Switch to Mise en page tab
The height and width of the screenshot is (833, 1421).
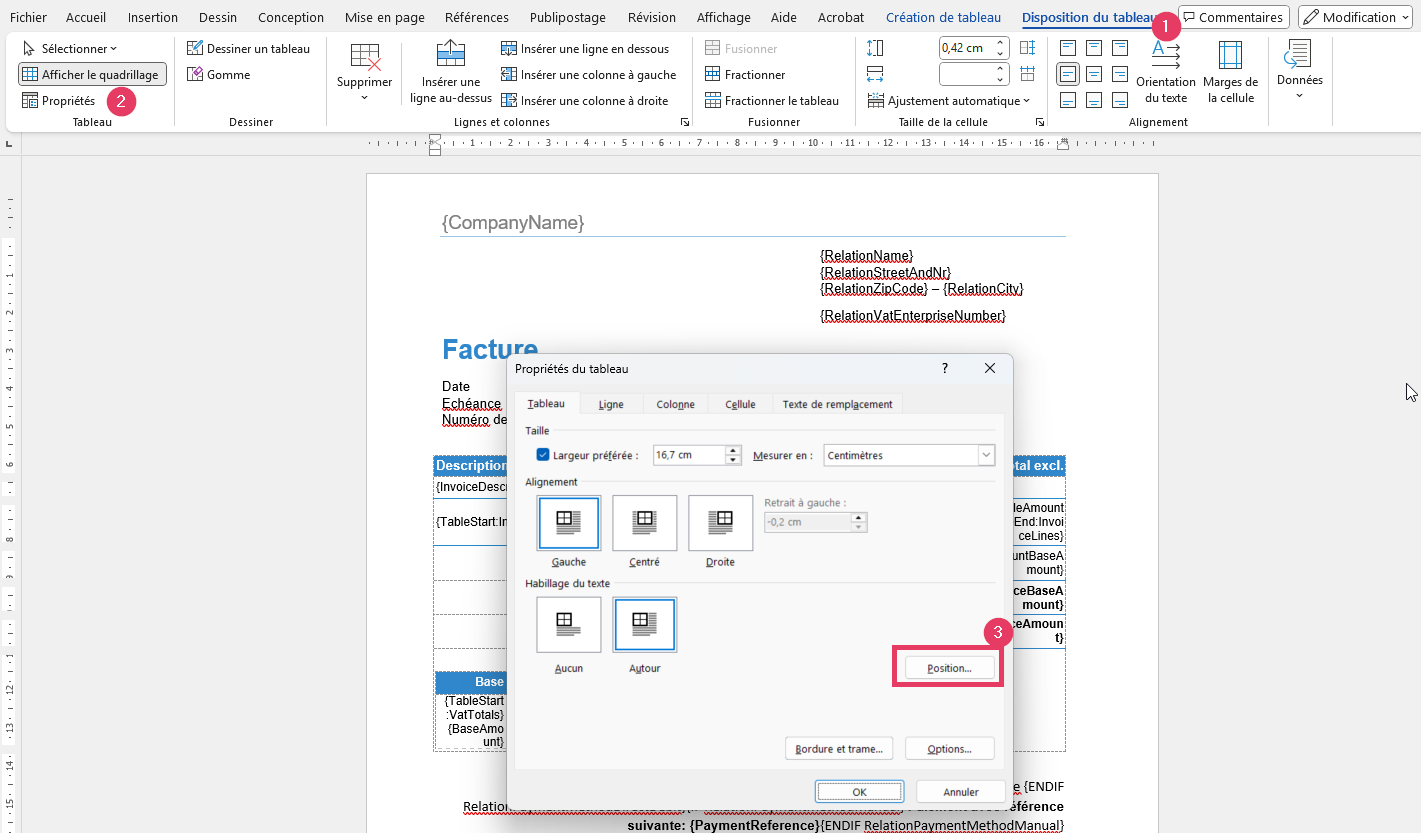click(384, 17)
